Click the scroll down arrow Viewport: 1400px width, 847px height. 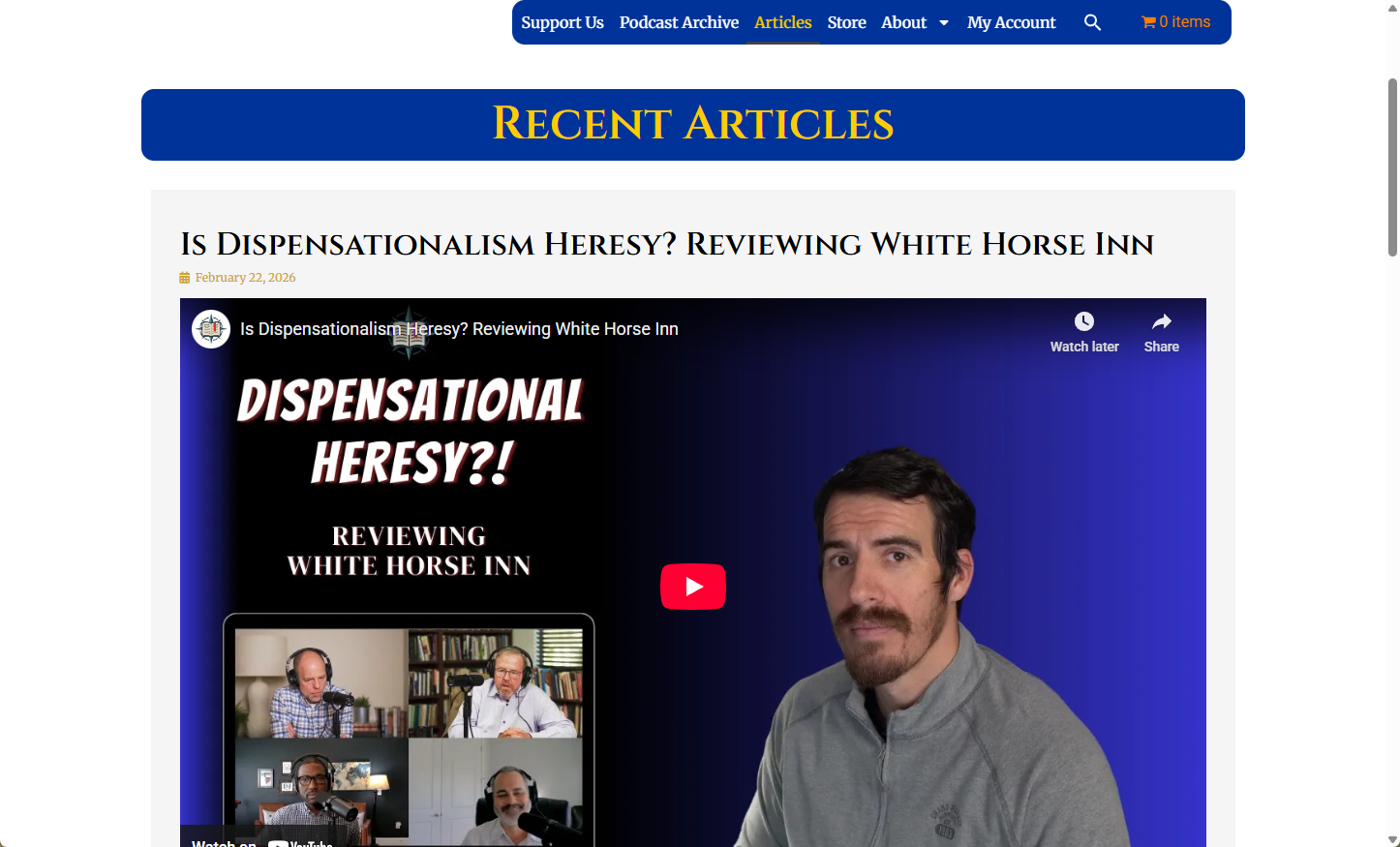[x=1392, y=839]
